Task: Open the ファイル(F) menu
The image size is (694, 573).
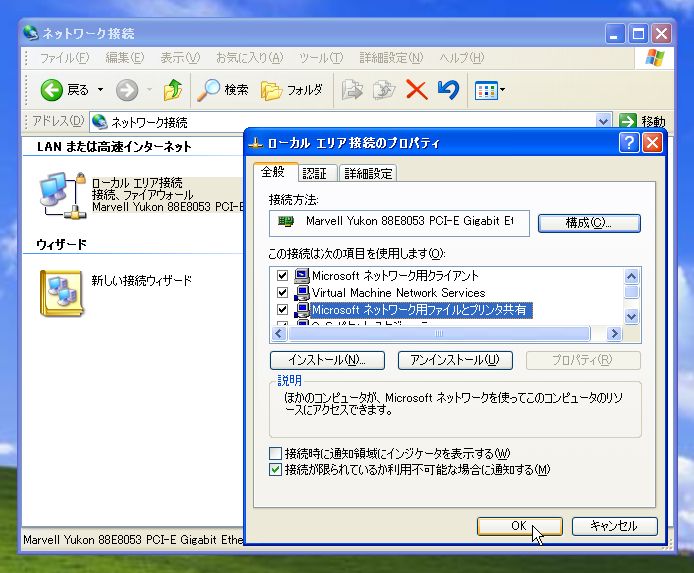Action: [x=64, y=58]
